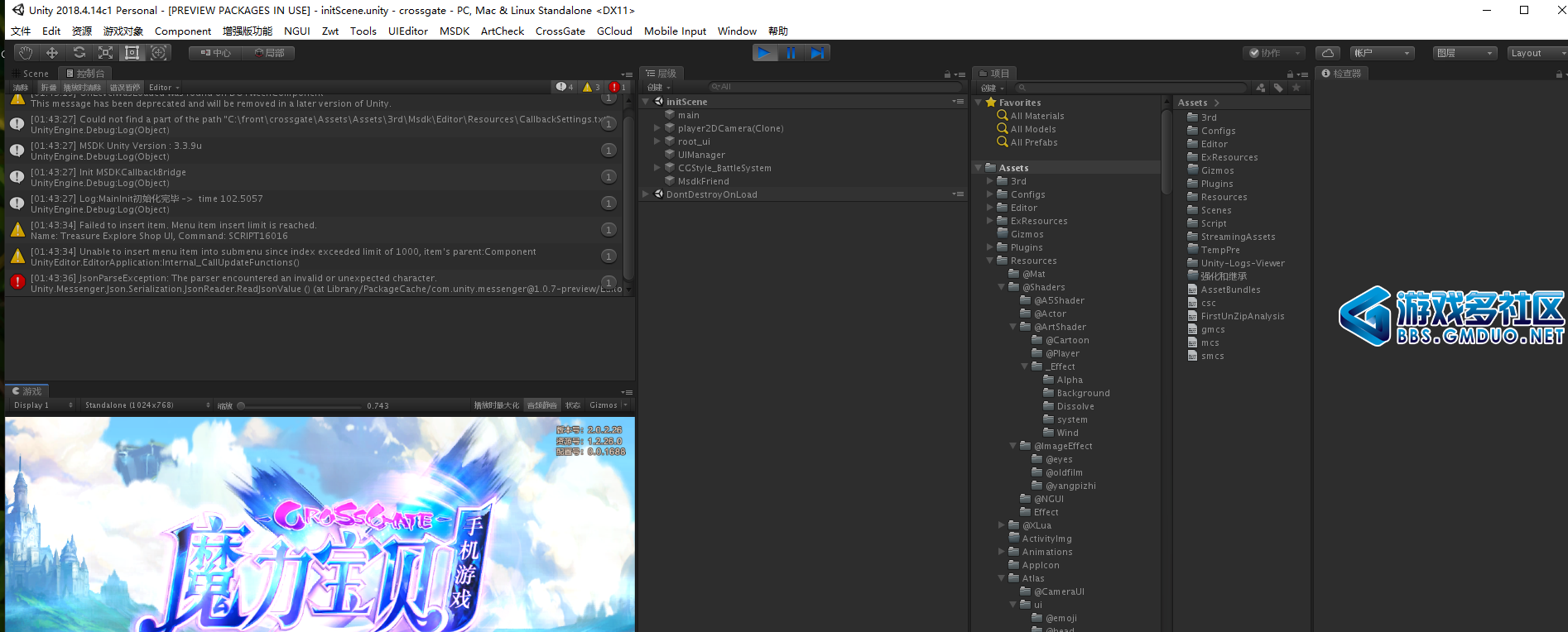Select the 检查器 (Inspector) tab
This screenshot has height=632, width=1568.
pyautogui.click(x=1341, y=74)
